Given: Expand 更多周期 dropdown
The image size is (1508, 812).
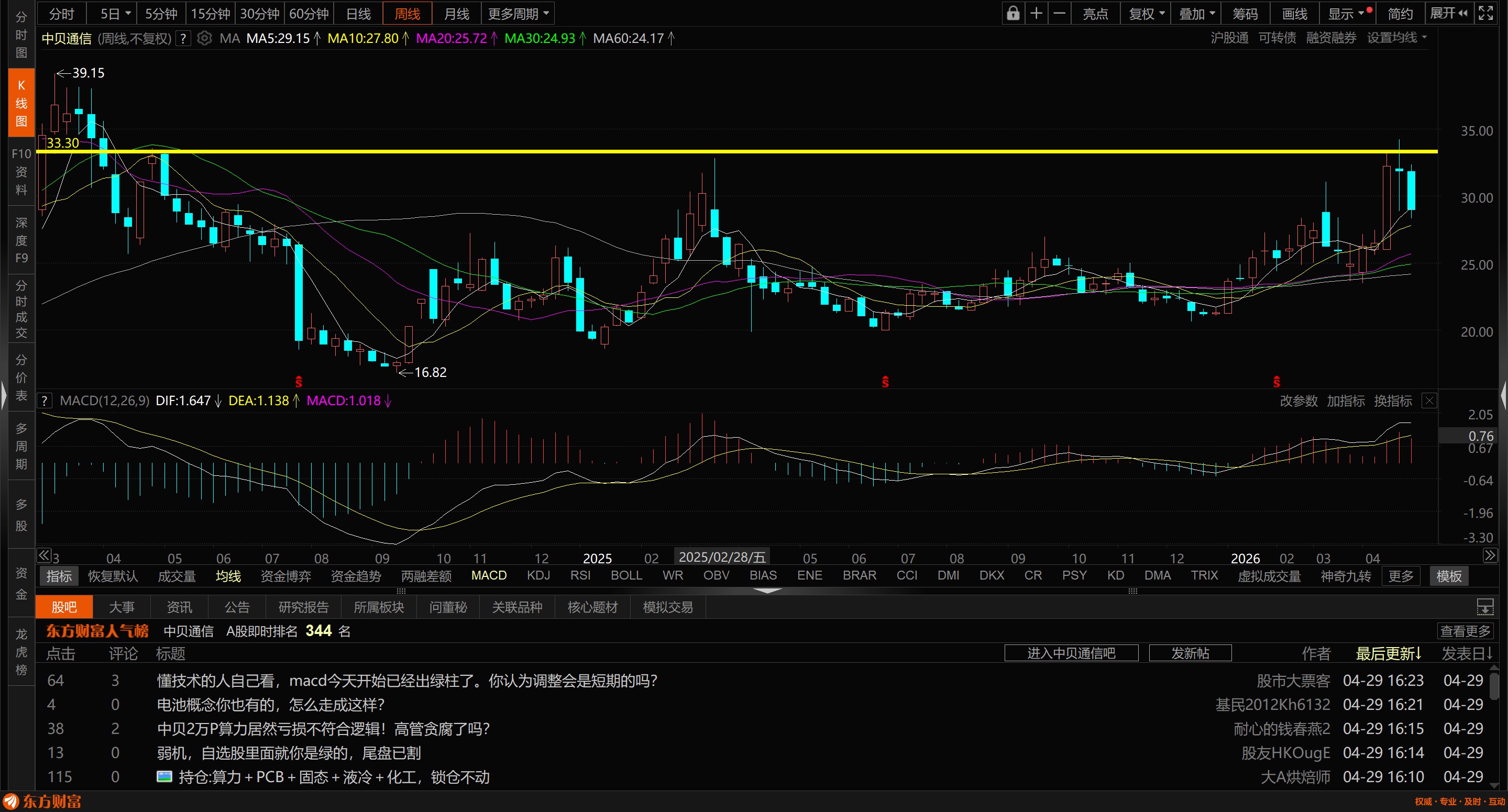Looking at the screenshot, I should [x=518, y=14].
